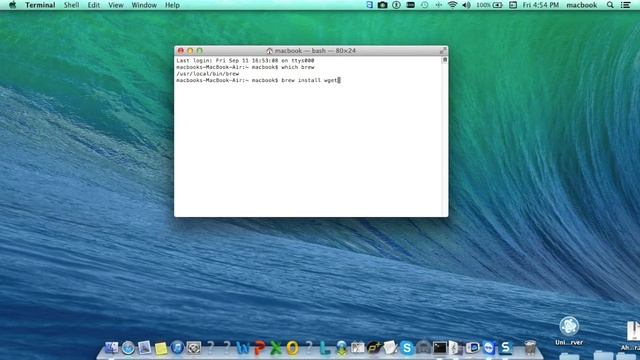640x360 pixels.
Task: Close the Terminal window with the red button
Action: pyautogui.click(x=181, y=51)
